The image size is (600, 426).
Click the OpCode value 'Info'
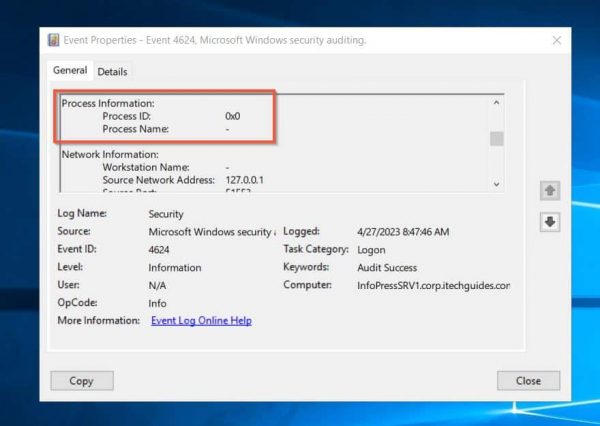coord(157,304)
